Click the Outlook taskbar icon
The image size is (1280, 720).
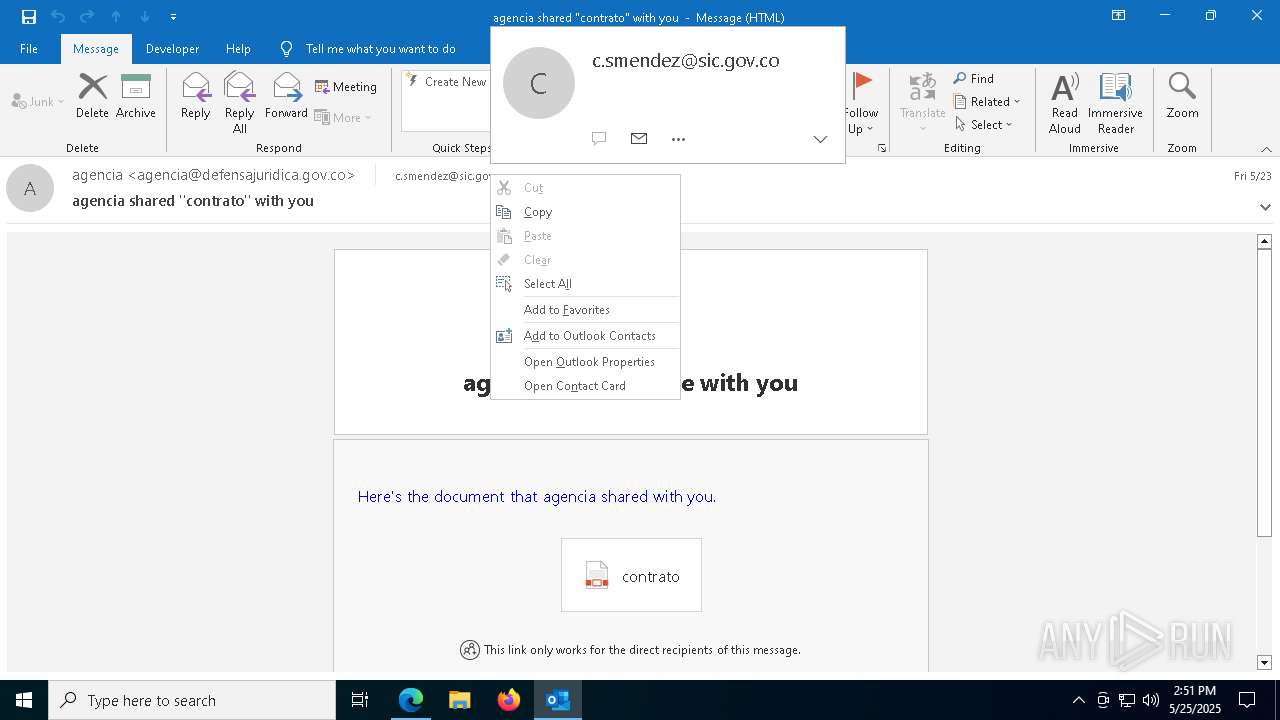pyautogui.click(x=558, y=700)
